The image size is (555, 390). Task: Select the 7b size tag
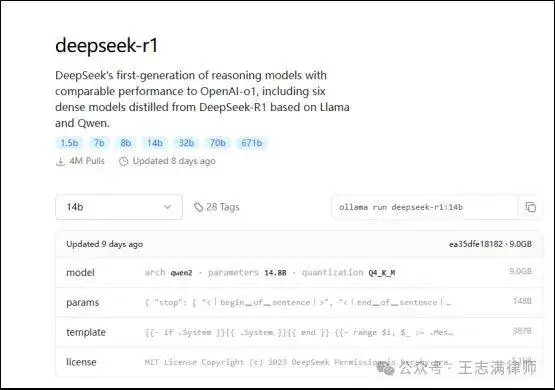99,143
